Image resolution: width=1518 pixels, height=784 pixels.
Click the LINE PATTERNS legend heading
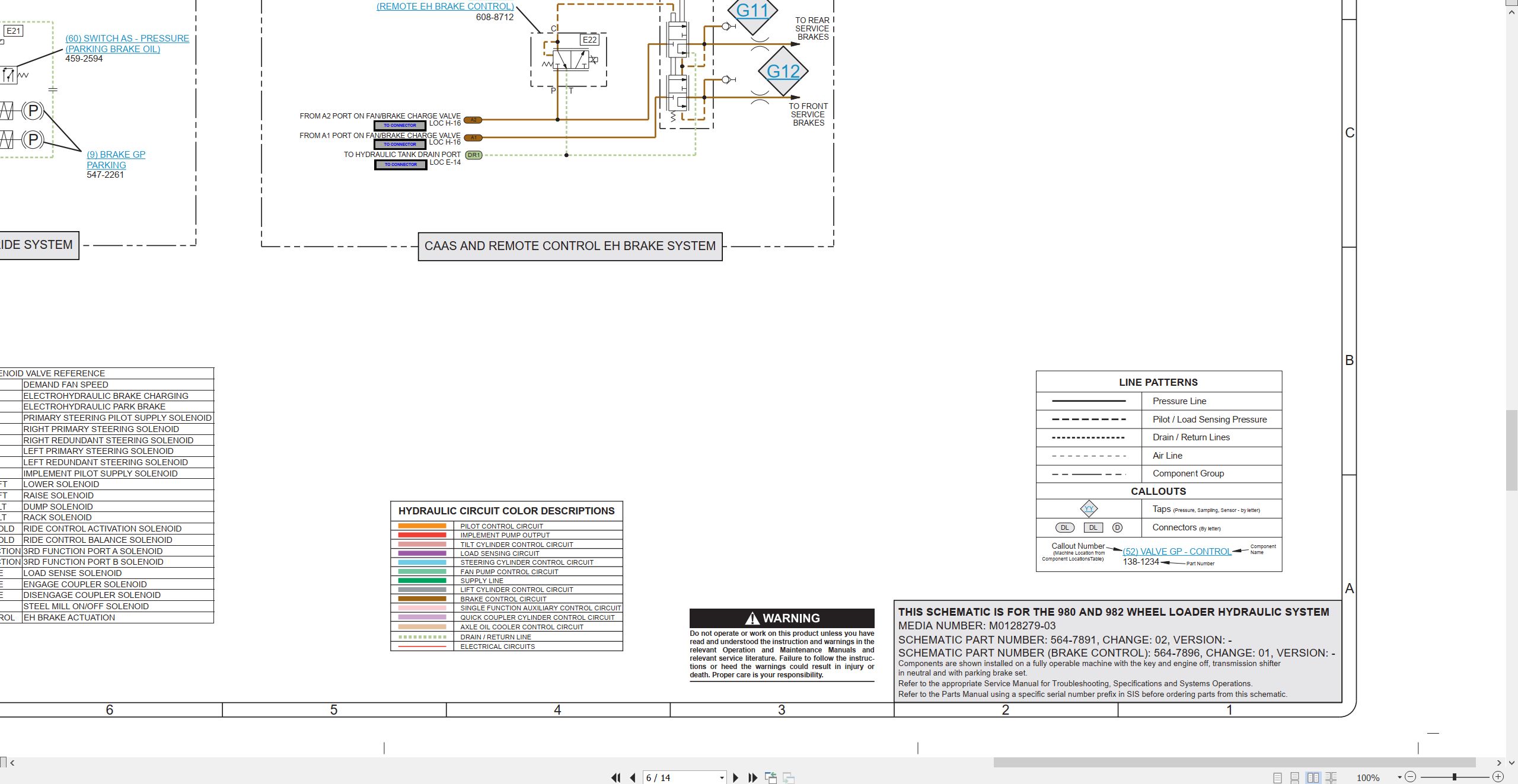(1158, 382)
